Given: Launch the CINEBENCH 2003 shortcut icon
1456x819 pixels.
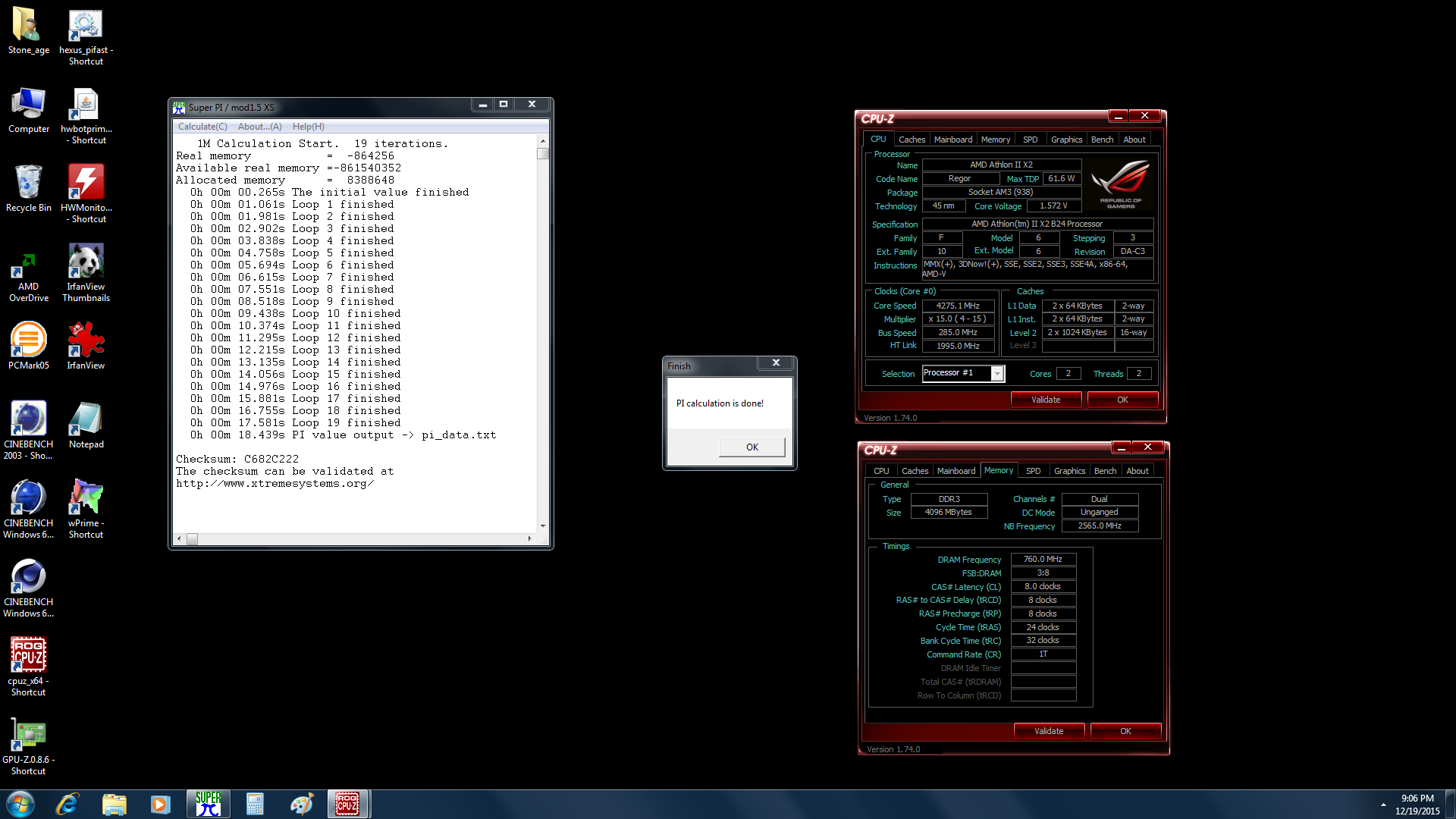Looking at the screenshot, I should pos(28,431).
